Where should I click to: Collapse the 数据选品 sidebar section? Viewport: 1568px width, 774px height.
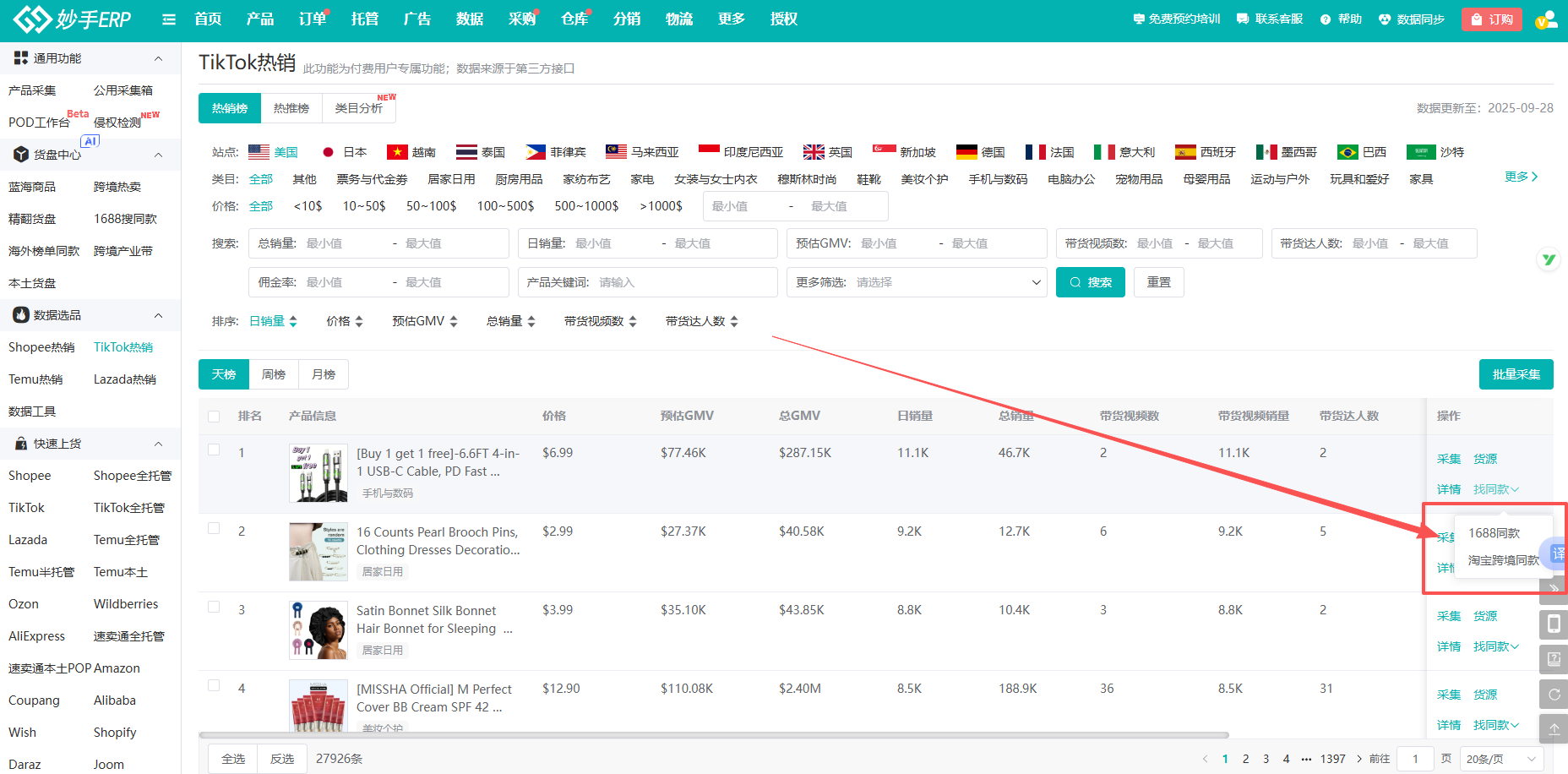click(158, 315)
